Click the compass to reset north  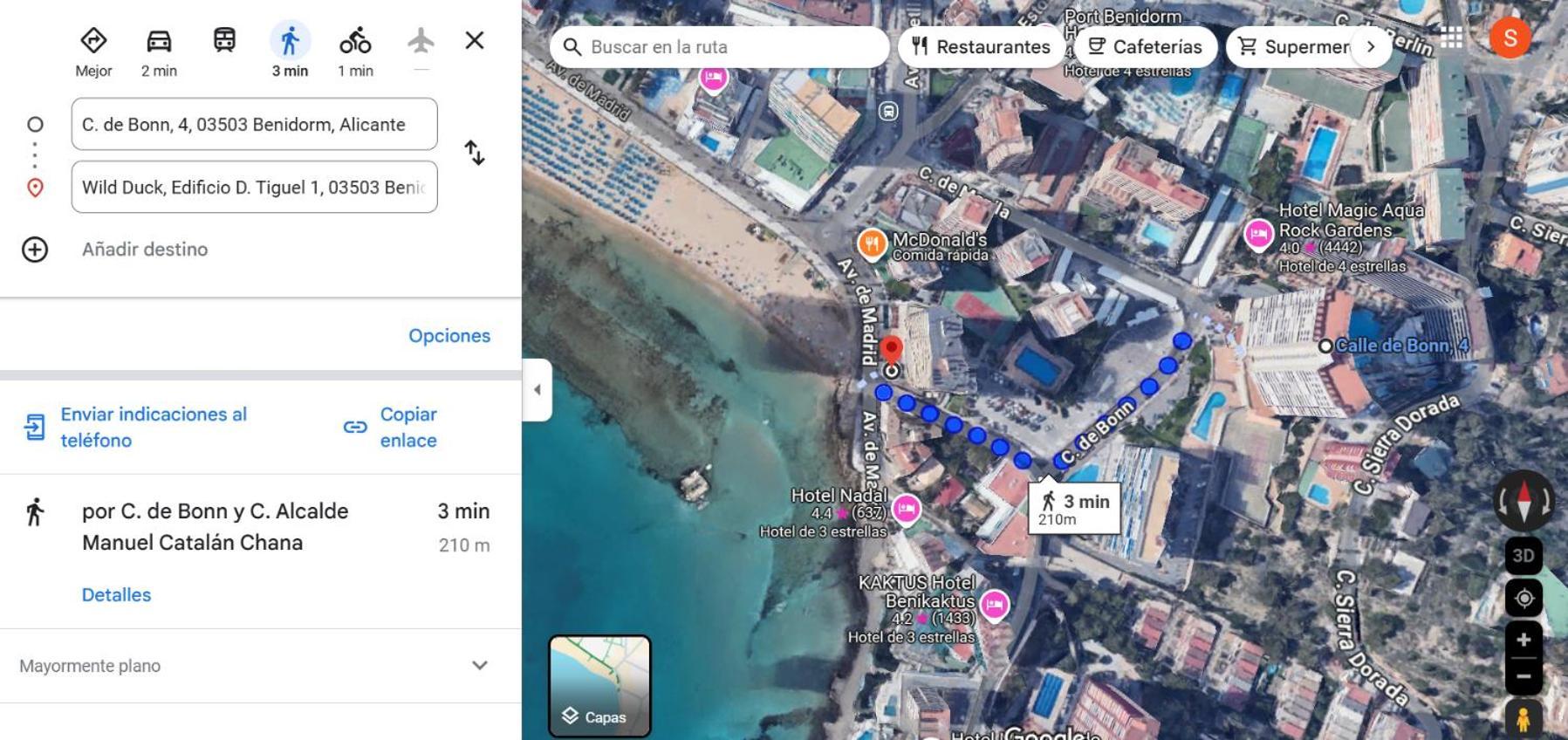[1523, 502]
